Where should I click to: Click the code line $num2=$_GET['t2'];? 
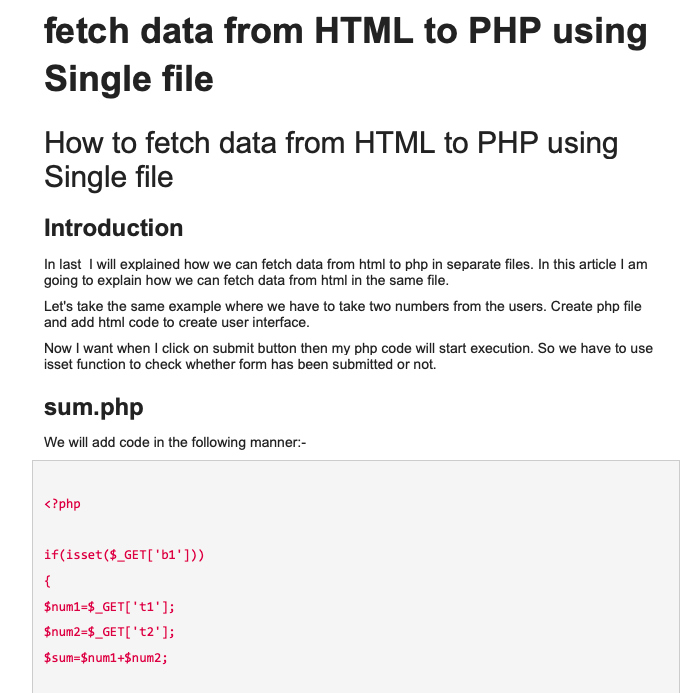coord(109,632)
